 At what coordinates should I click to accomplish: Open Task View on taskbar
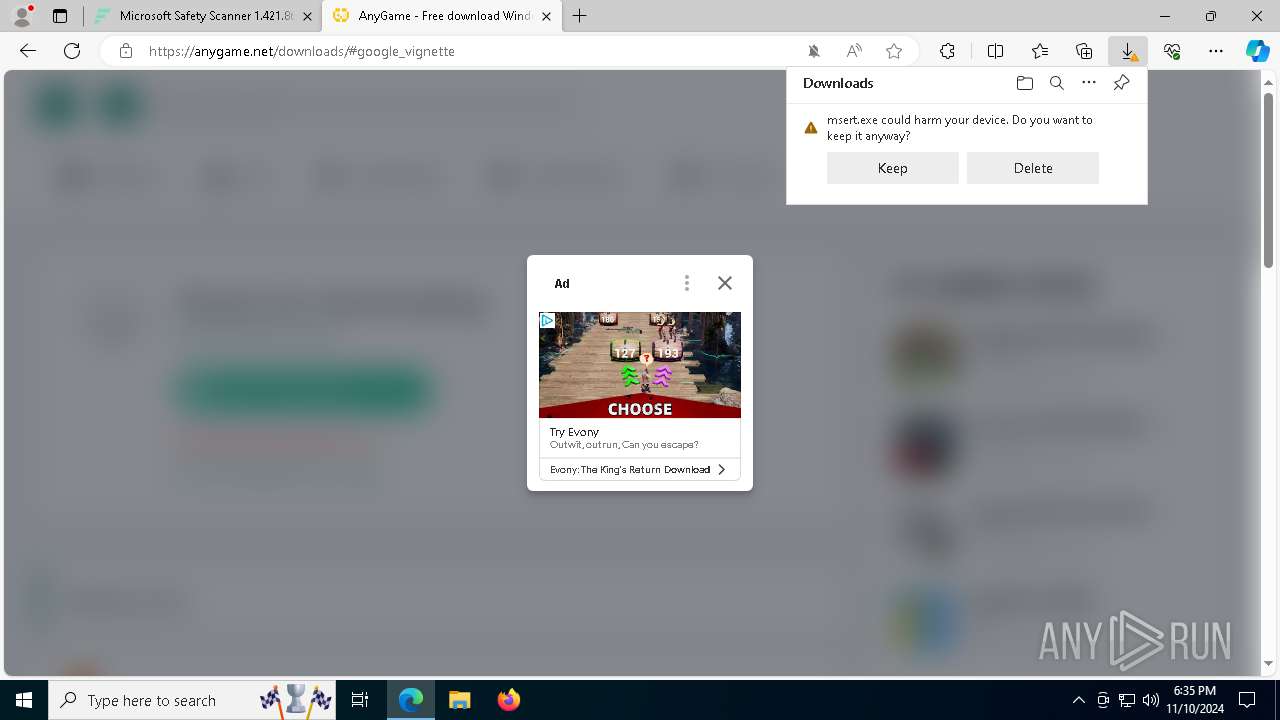pyautogui.click(x=360, y=700)
